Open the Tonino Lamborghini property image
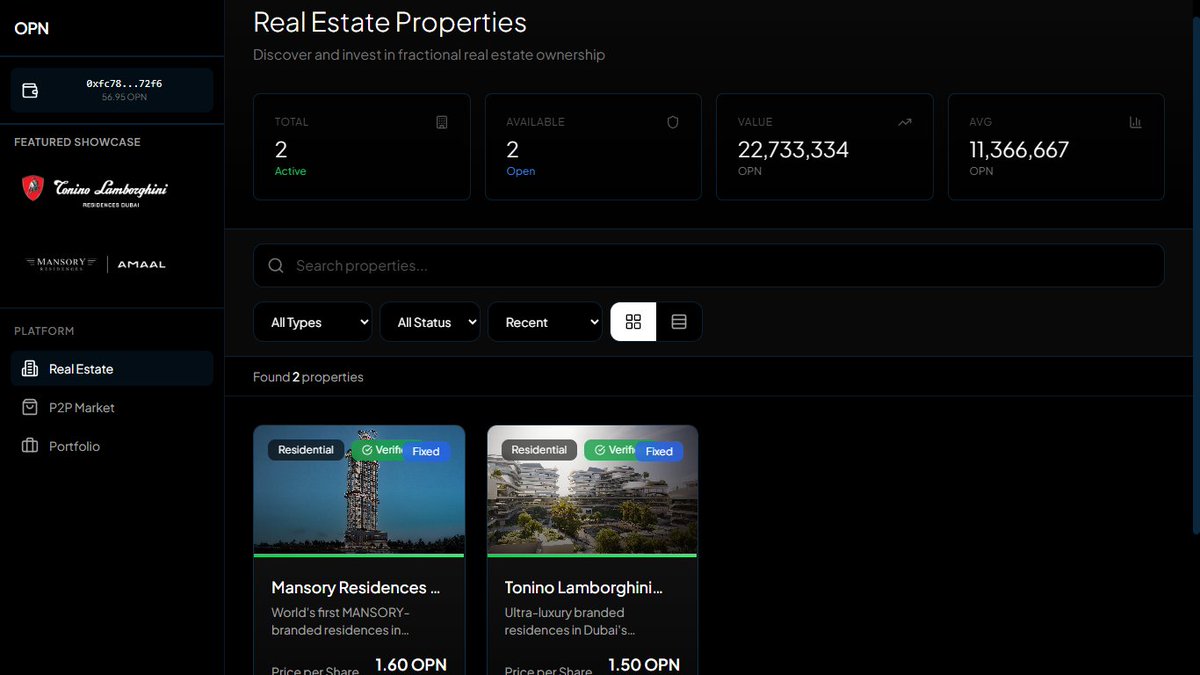Screen dimensions: 1200x675 click(592, 490)
